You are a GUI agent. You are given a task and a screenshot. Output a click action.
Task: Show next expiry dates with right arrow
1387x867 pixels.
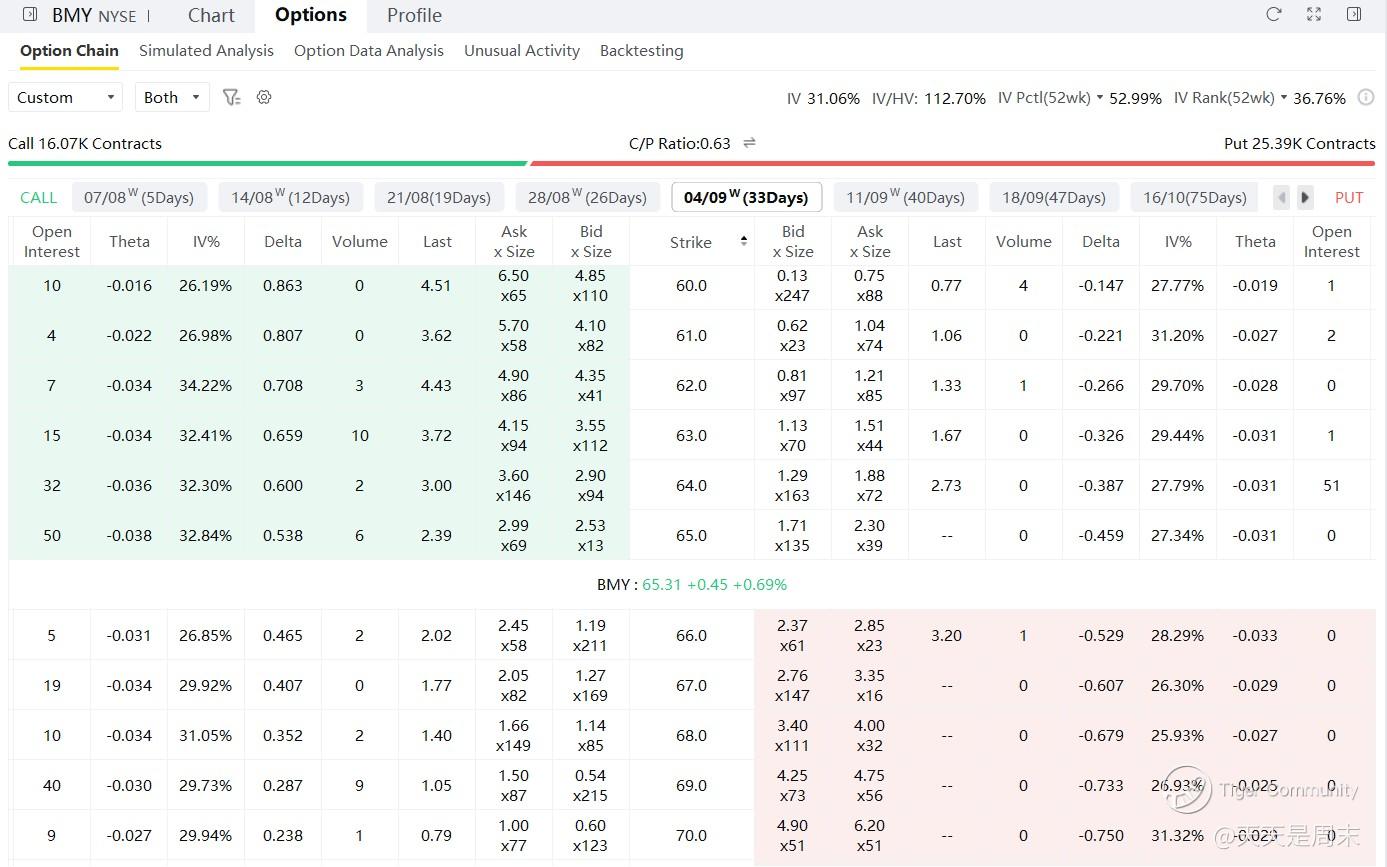click(x=1305, y=197)
